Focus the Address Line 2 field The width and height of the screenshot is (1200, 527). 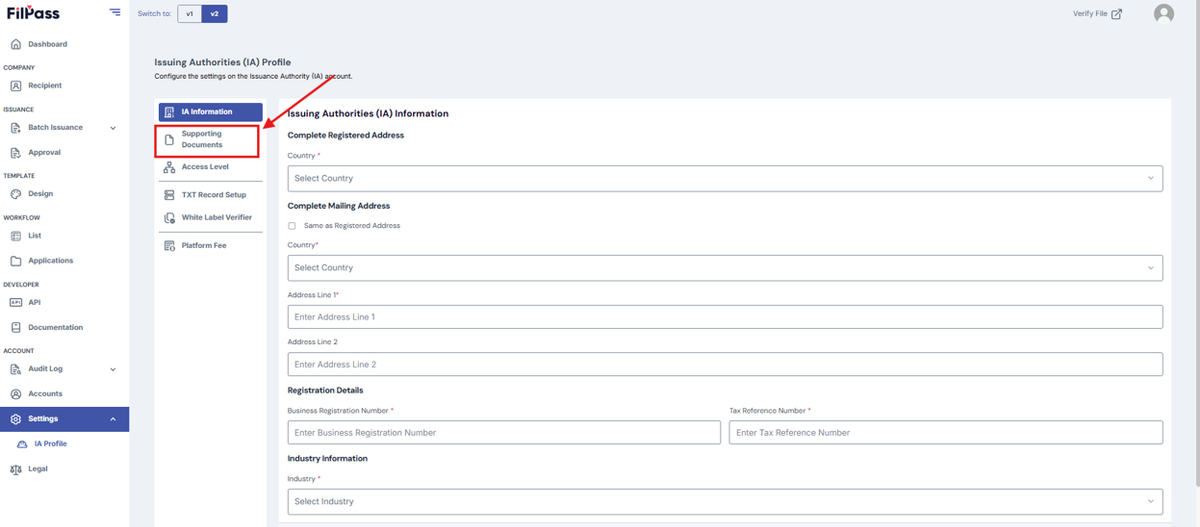coord(725,365)
